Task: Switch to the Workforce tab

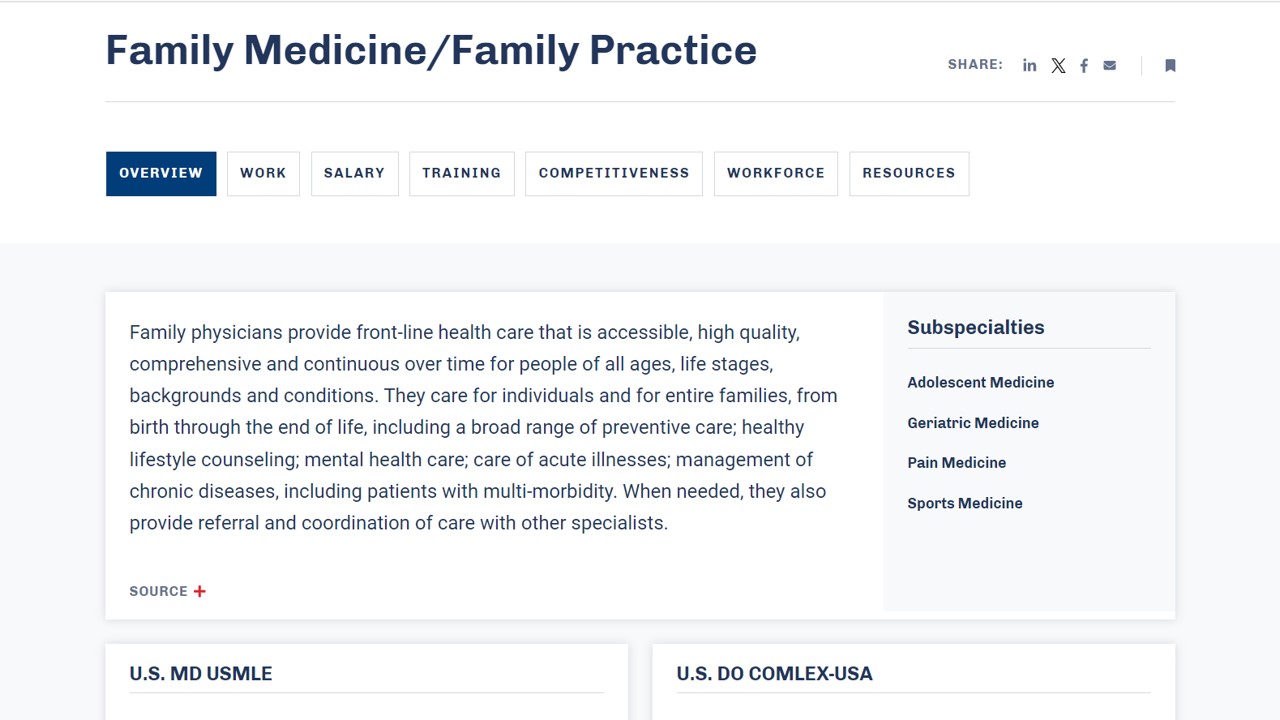Action: point(776,173)
